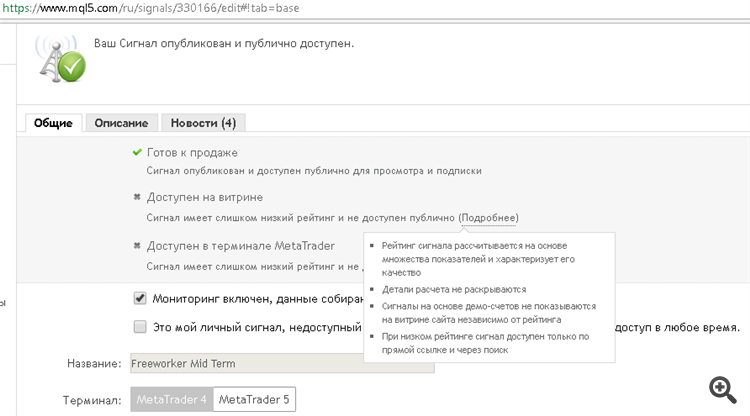Click the Название field with Freeworker Mid Term

(x=282, y=363)
